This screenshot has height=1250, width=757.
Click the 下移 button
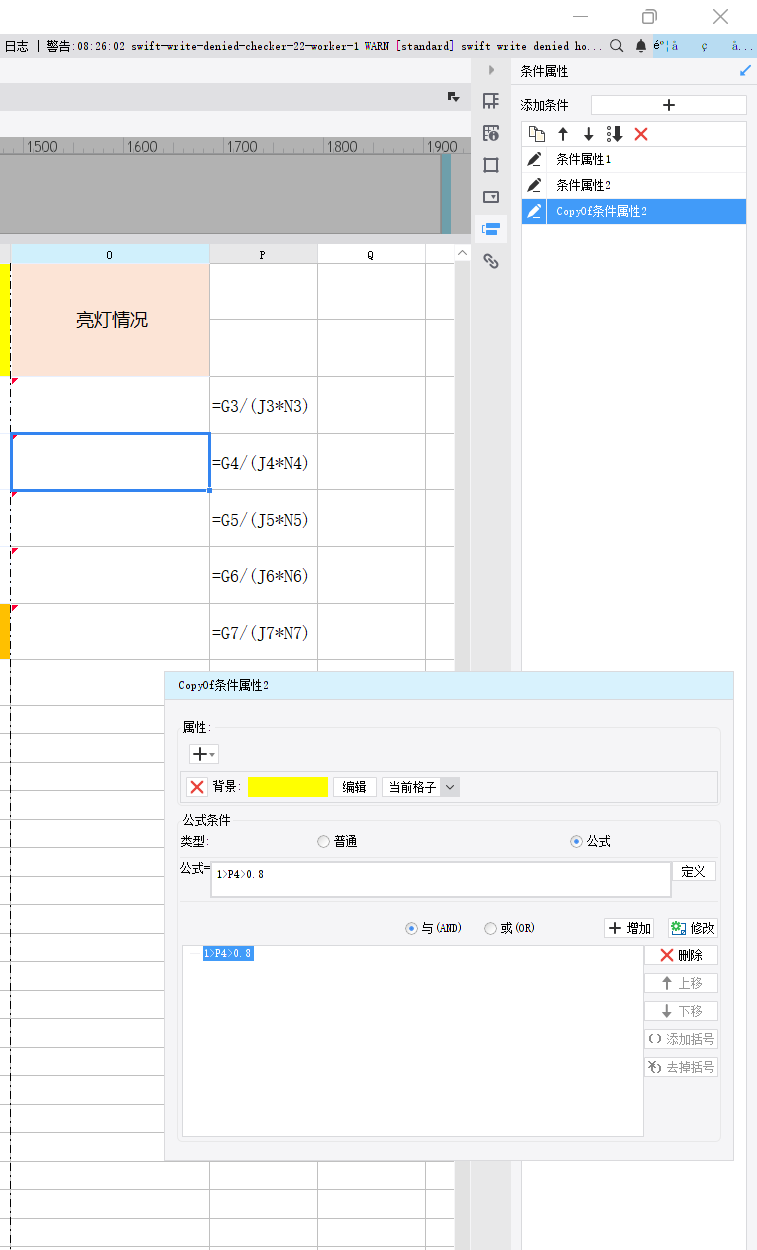tap(681, 1011)
